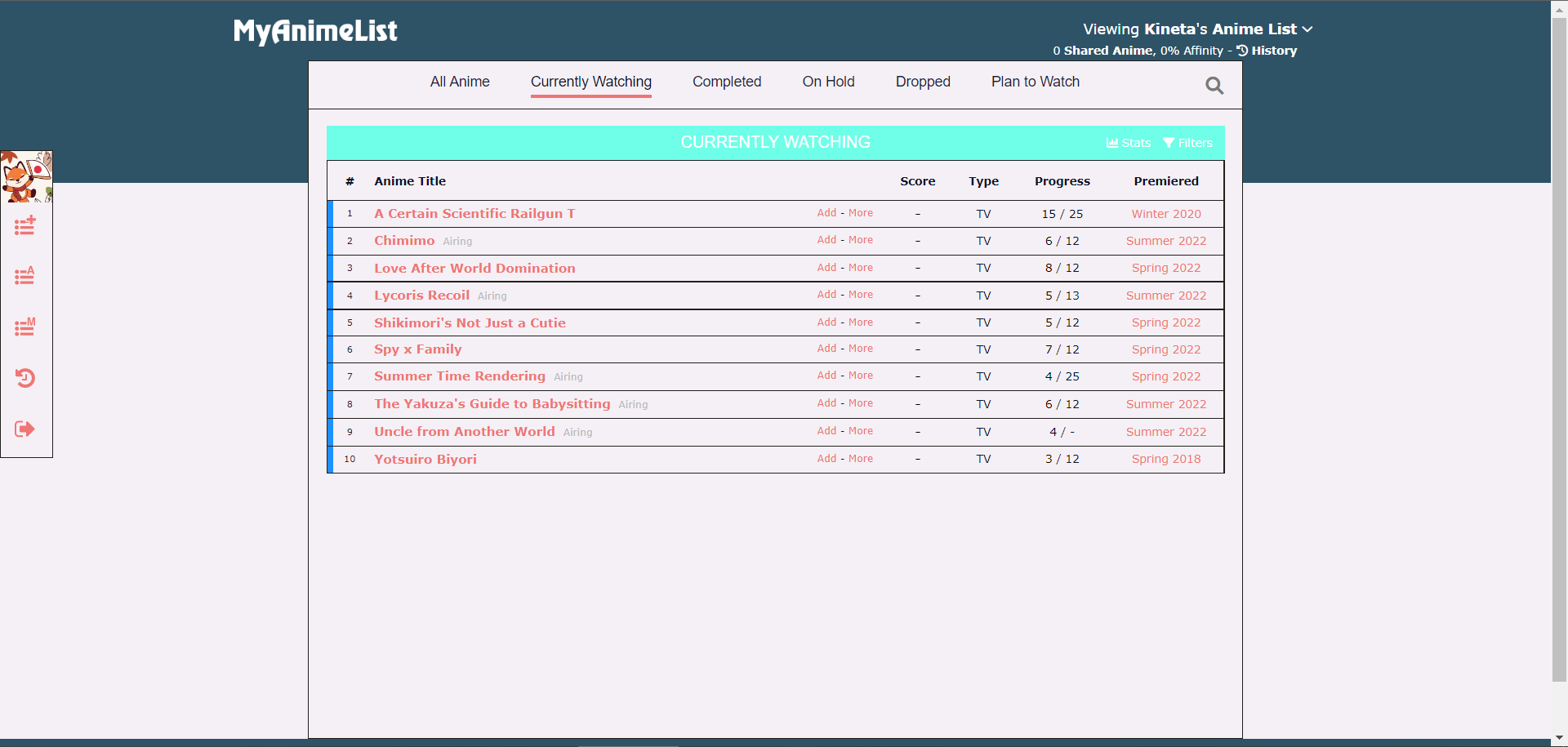Open the On Hold tab
1568x747 pixels.
click(828, 82)
